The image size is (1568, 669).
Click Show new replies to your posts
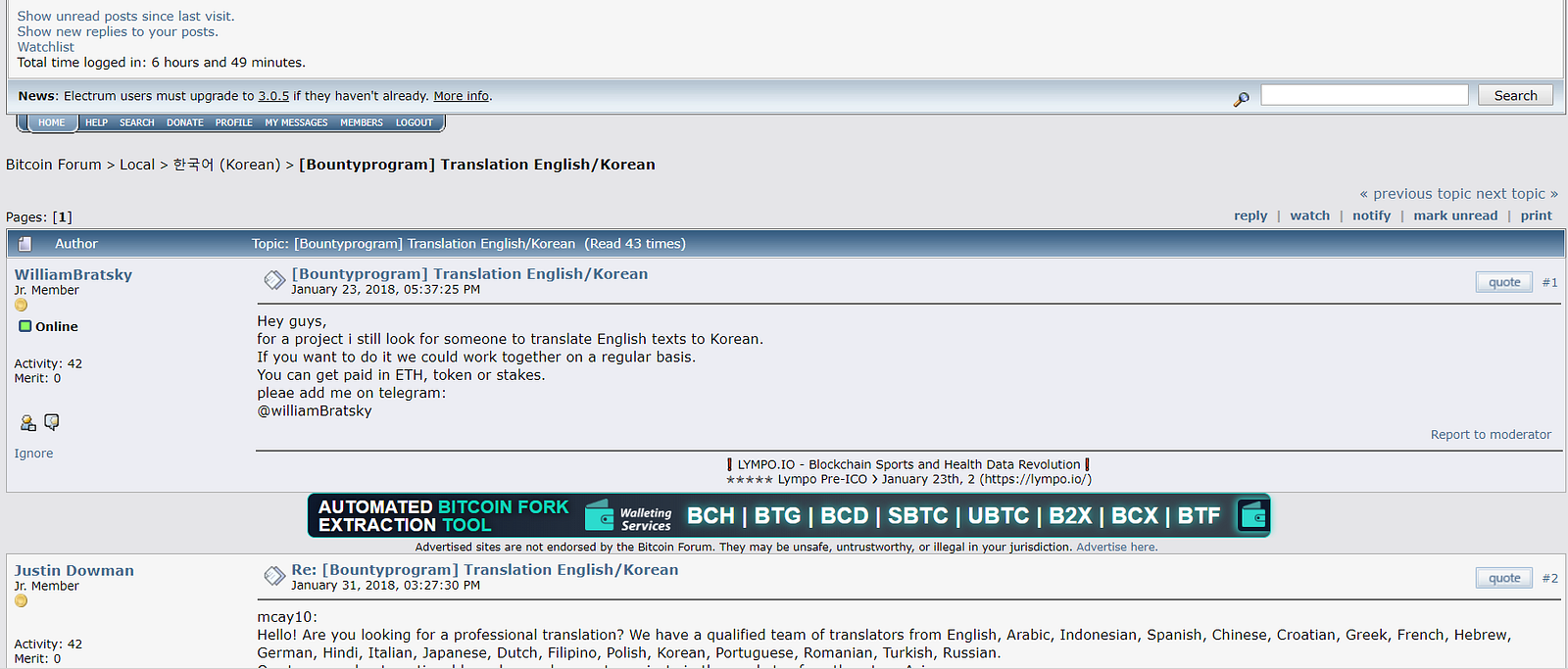coord(118,31)
